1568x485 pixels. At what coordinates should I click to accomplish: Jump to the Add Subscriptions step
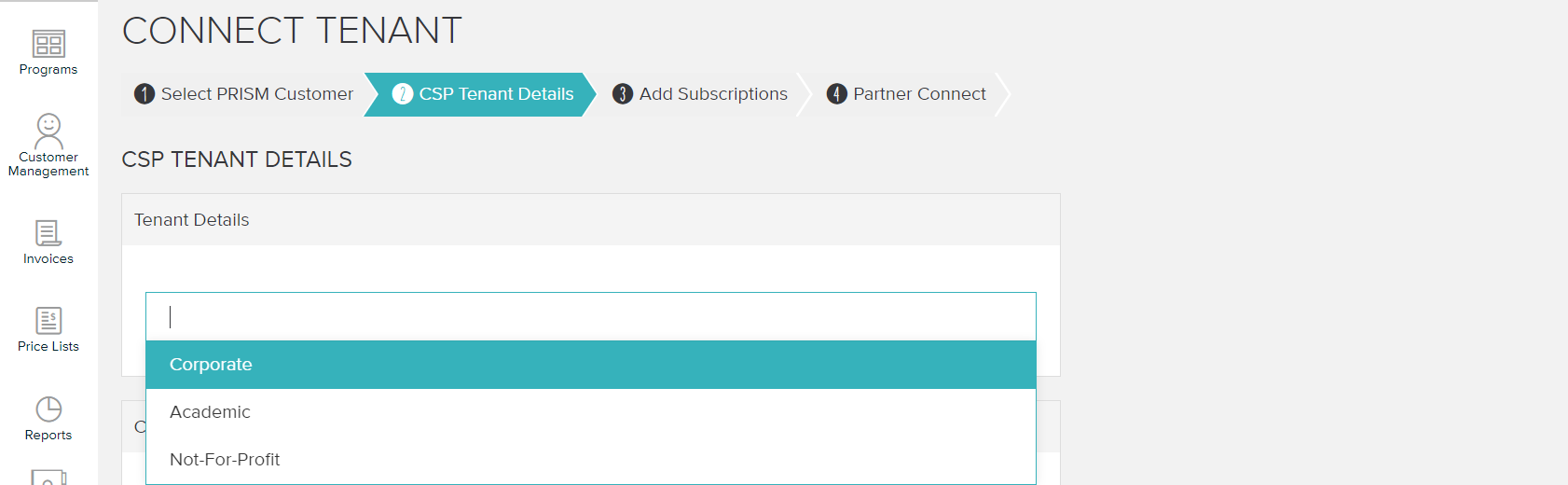tap(713, 94)
